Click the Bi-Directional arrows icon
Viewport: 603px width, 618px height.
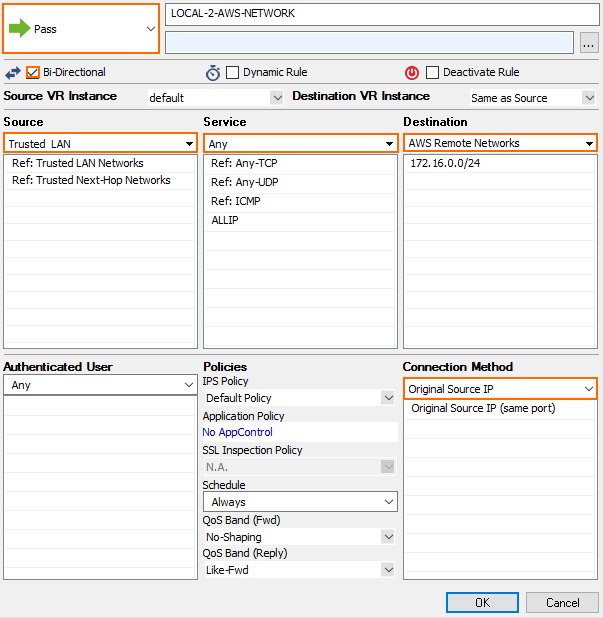click(x=13, y=73)
